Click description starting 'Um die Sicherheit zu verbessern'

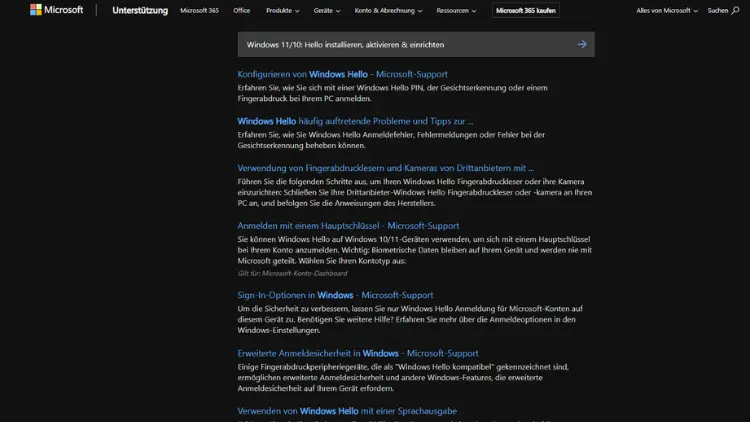coord(410,319)
